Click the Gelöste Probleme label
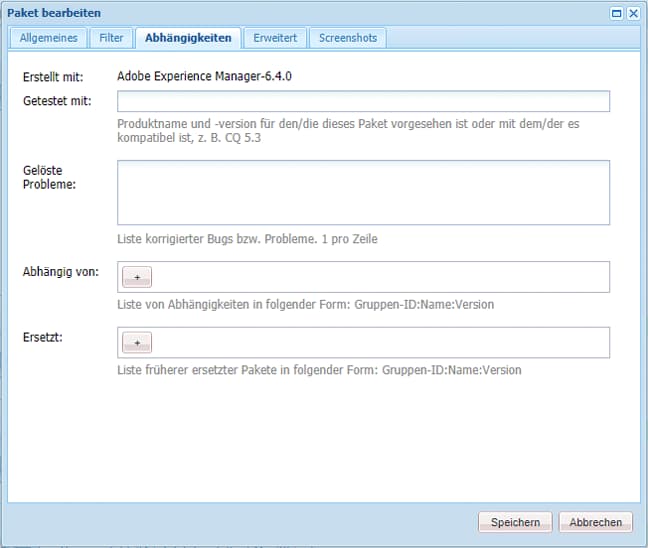This screenshot has height=548, width=648. (x=49, y=177)
